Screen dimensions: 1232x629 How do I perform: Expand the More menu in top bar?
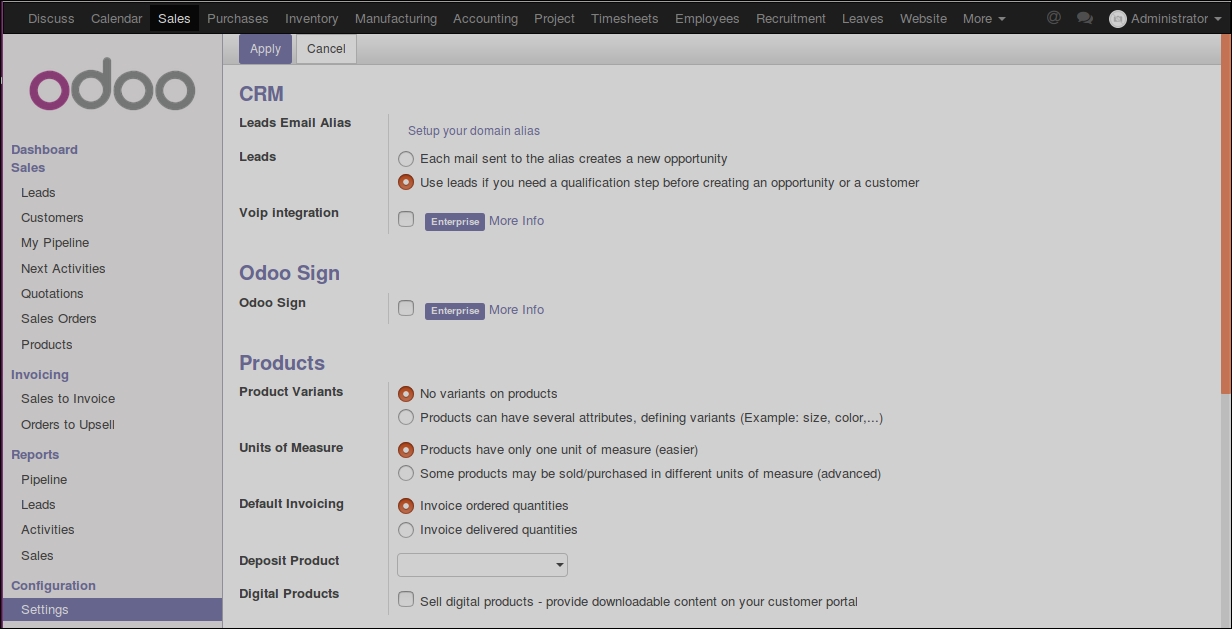pyautogui.click(x=984, y=18)
